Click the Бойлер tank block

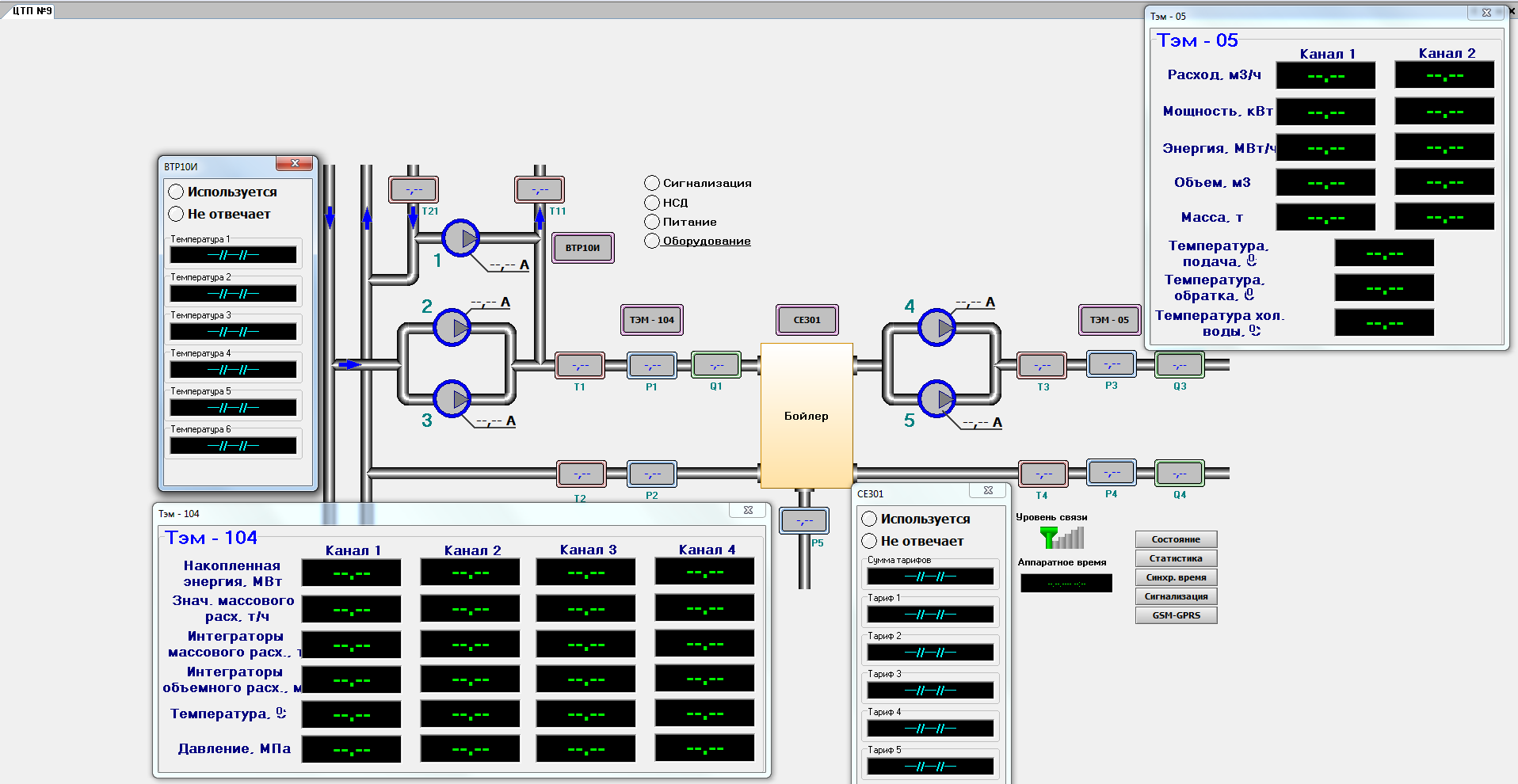click(807, 416)
